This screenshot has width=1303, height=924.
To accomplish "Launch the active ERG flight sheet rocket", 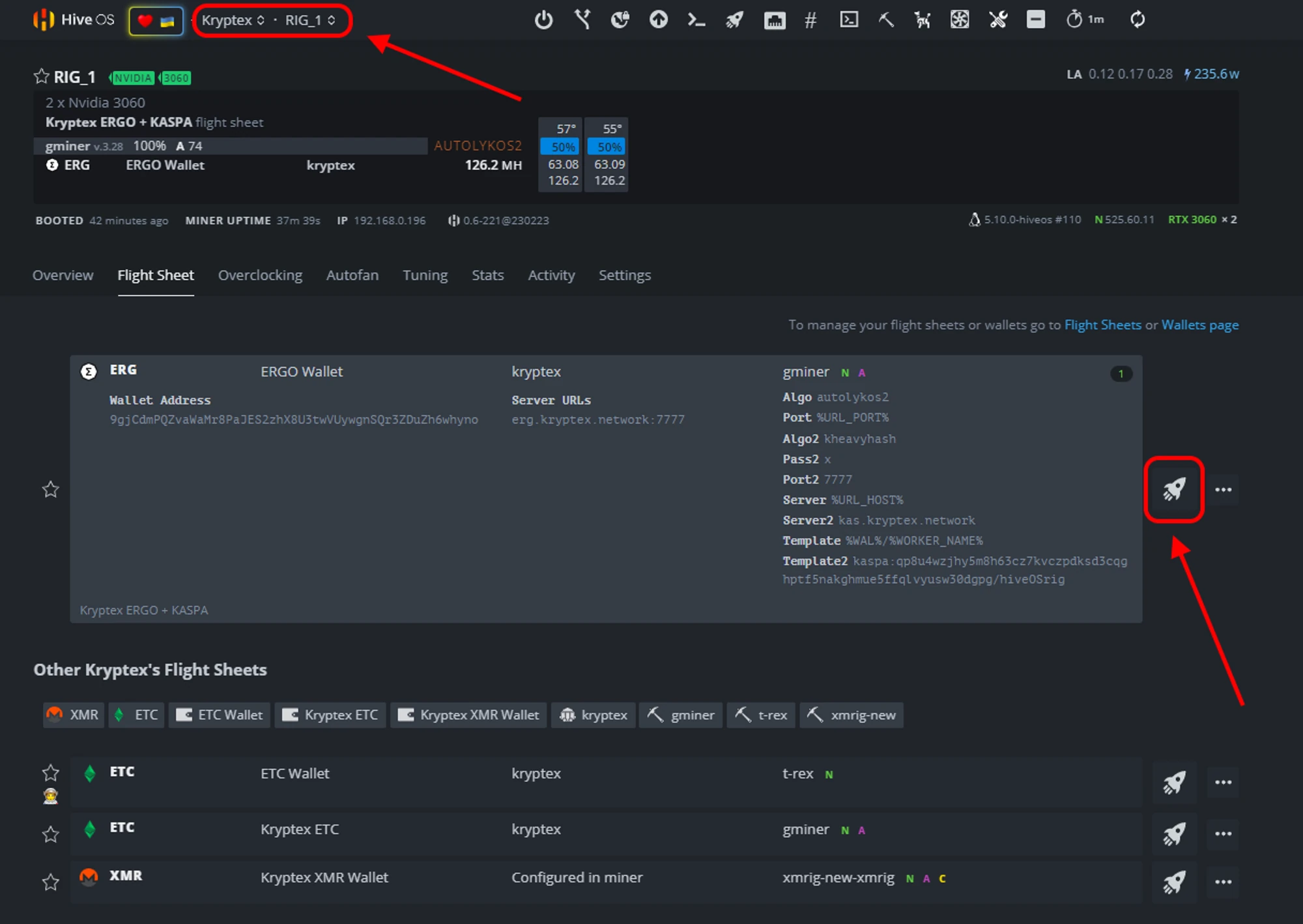I will [1173, 489].
